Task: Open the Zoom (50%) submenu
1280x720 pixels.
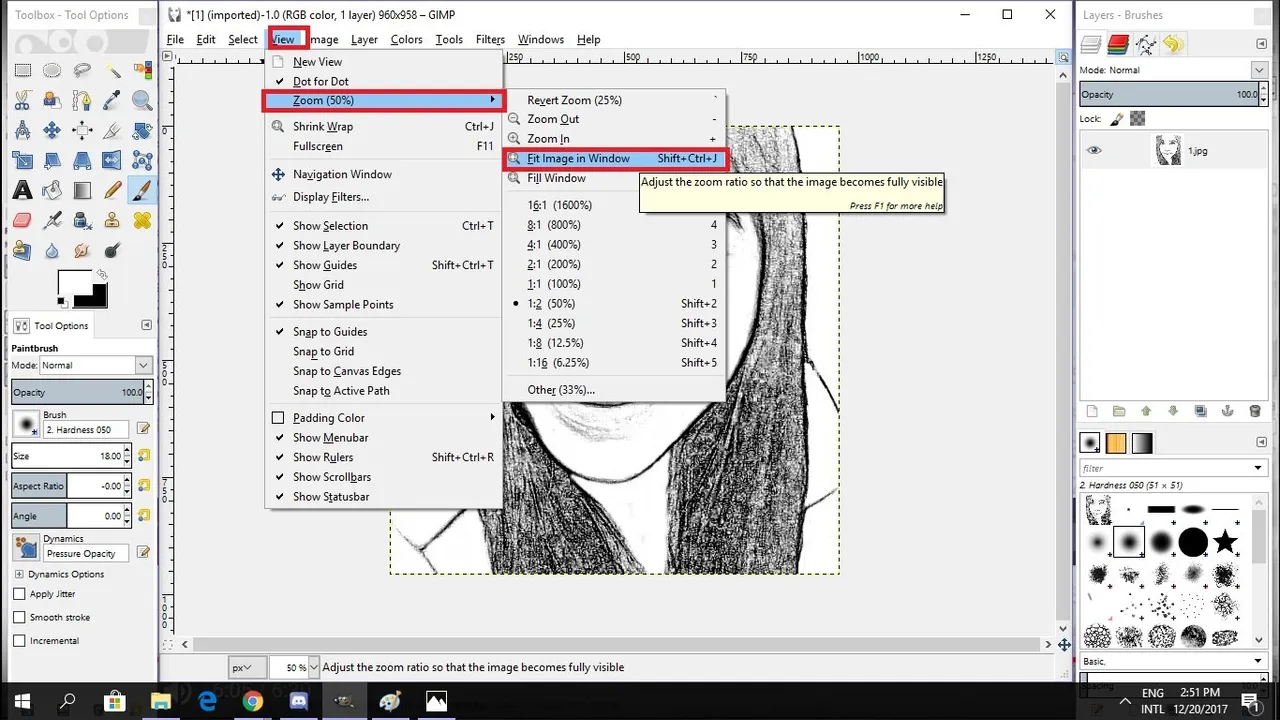Action: 384,100
